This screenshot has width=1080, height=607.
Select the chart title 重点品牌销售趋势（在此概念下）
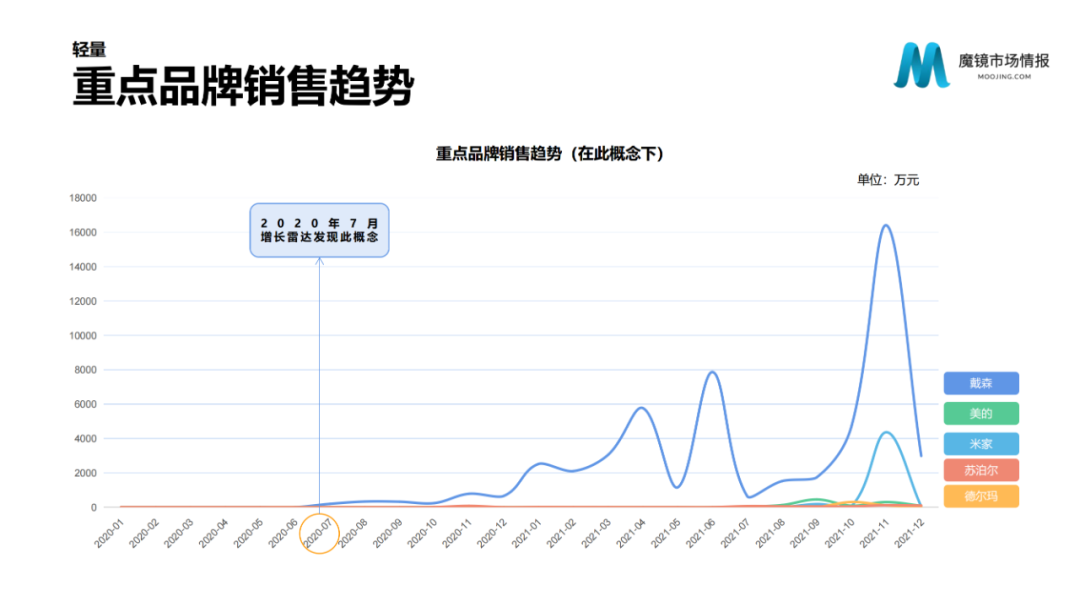(x=549, y=154)
